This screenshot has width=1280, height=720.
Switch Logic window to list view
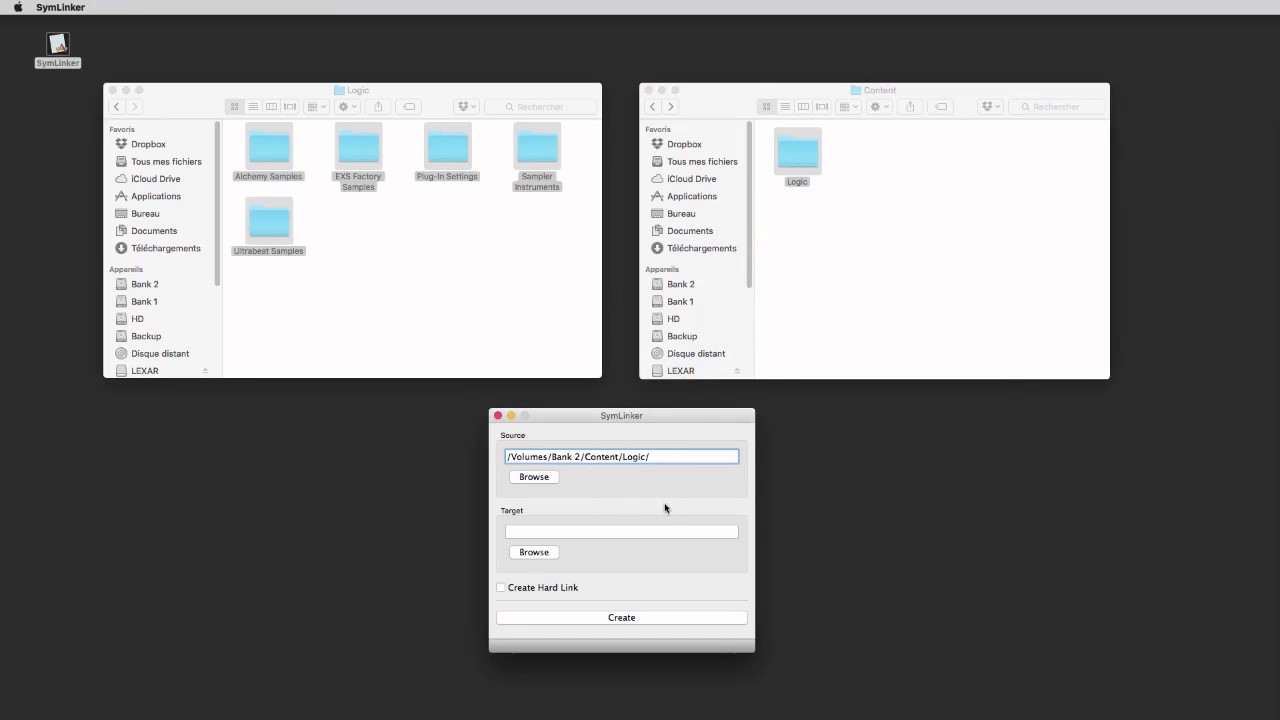(253, 107)
